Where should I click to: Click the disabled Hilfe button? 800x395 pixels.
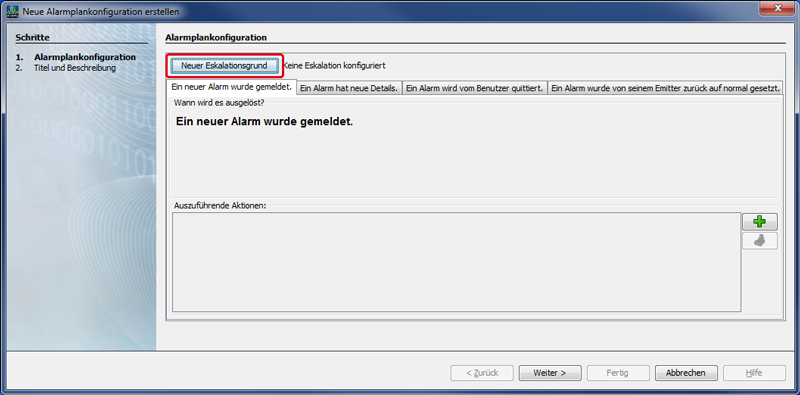[x=754, y=373]
